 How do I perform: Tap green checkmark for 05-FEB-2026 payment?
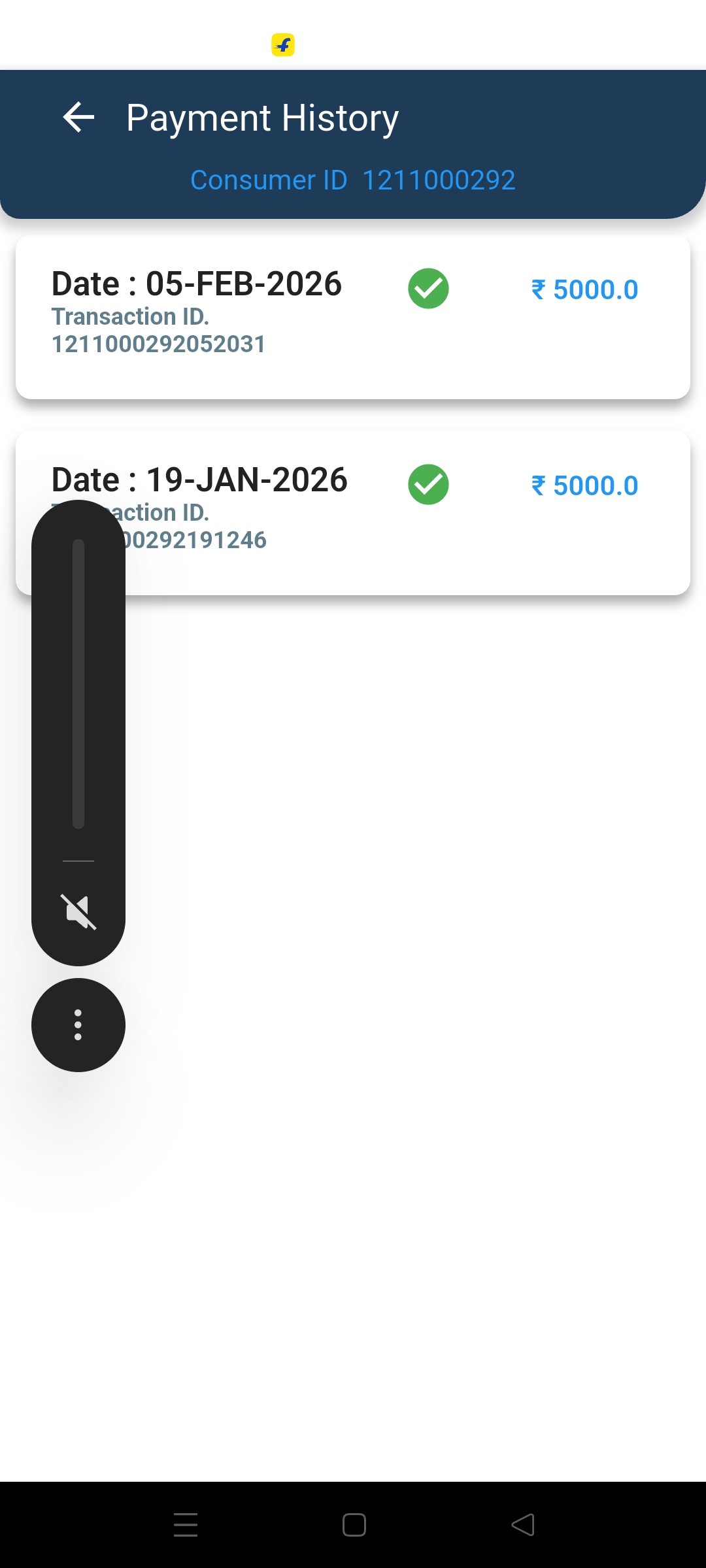428,288
